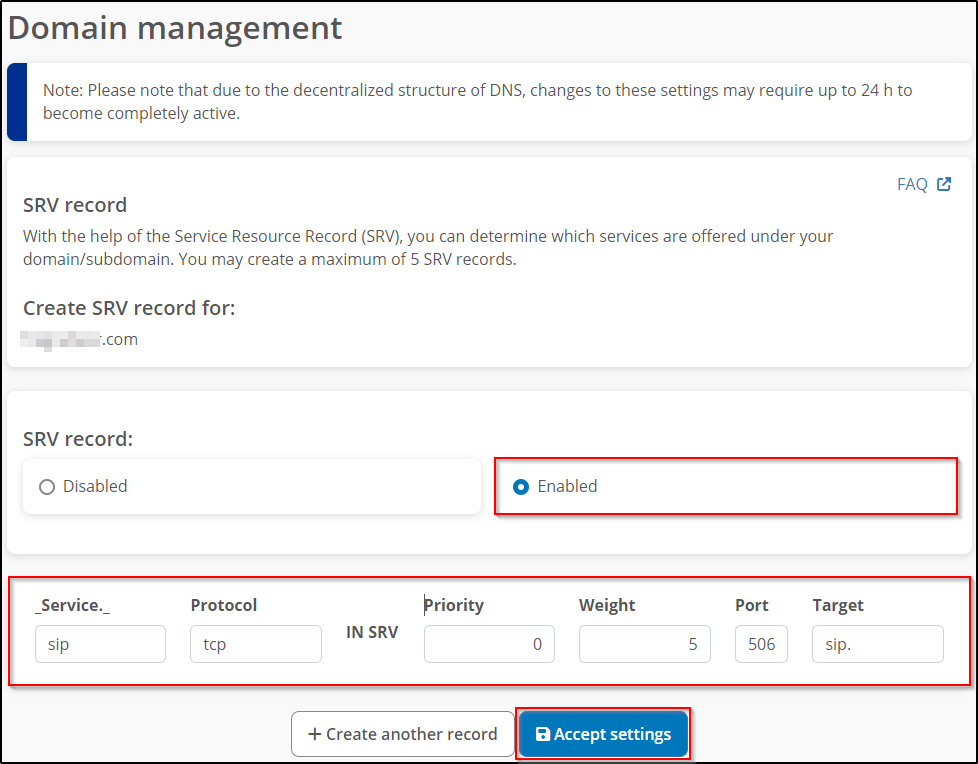Screen dimensions: 978x764
Task: Click the FAQ link text
Action: click(912, 184)
